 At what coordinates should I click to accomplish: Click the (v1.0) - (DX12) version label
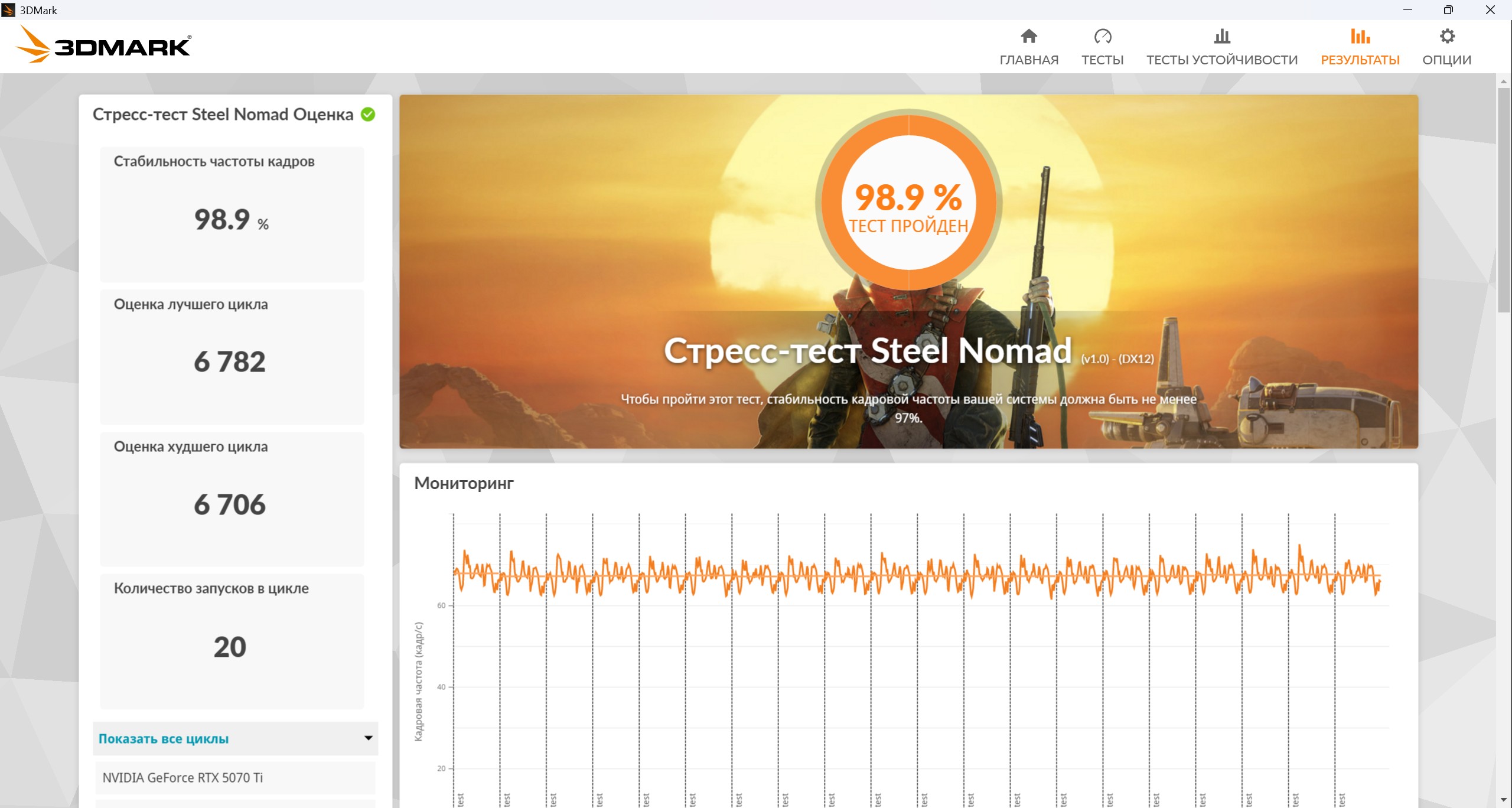[1117, 359]
